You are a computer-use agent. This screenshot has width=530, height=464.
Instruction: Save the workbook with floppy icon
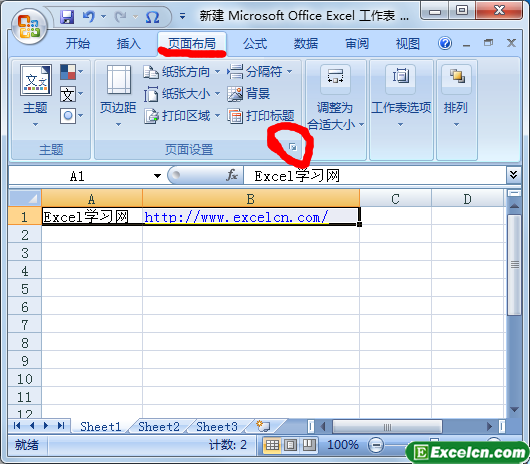click(67, 17)
